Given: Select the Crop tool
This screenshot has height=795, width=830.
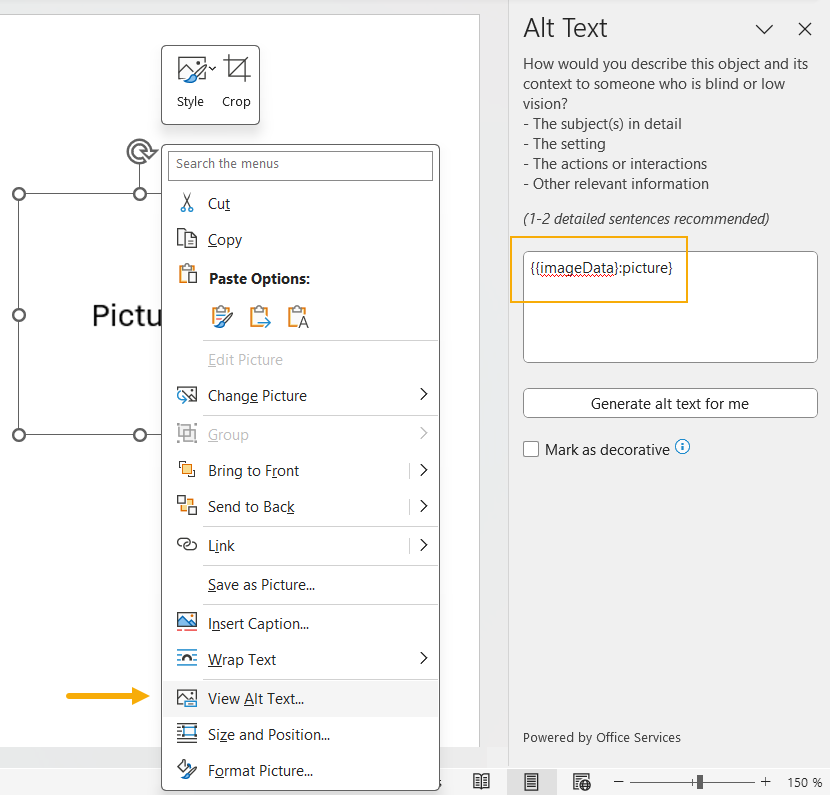Looking at the screenshot, I should [236, 83].
